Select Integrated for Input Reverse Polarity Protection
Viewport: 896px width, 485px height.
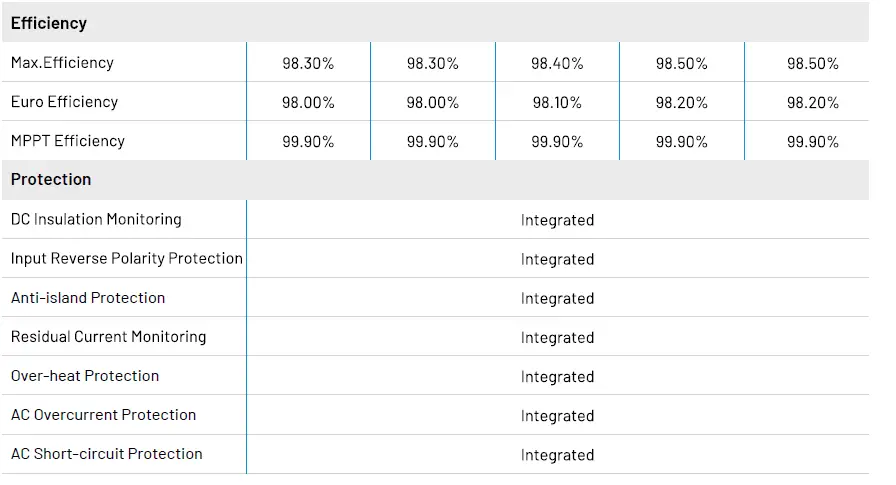point(557,259)
